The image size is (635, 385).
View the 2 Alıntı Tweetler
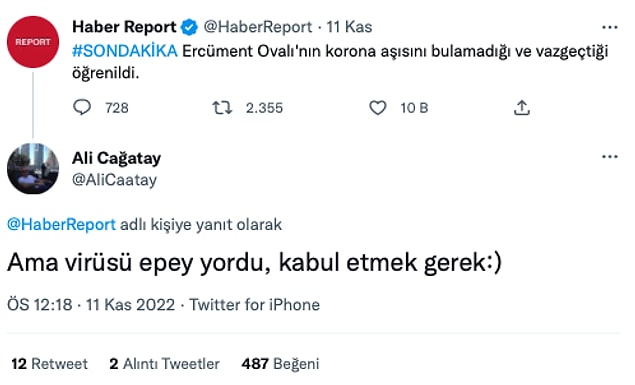click(x=164, y=364)
